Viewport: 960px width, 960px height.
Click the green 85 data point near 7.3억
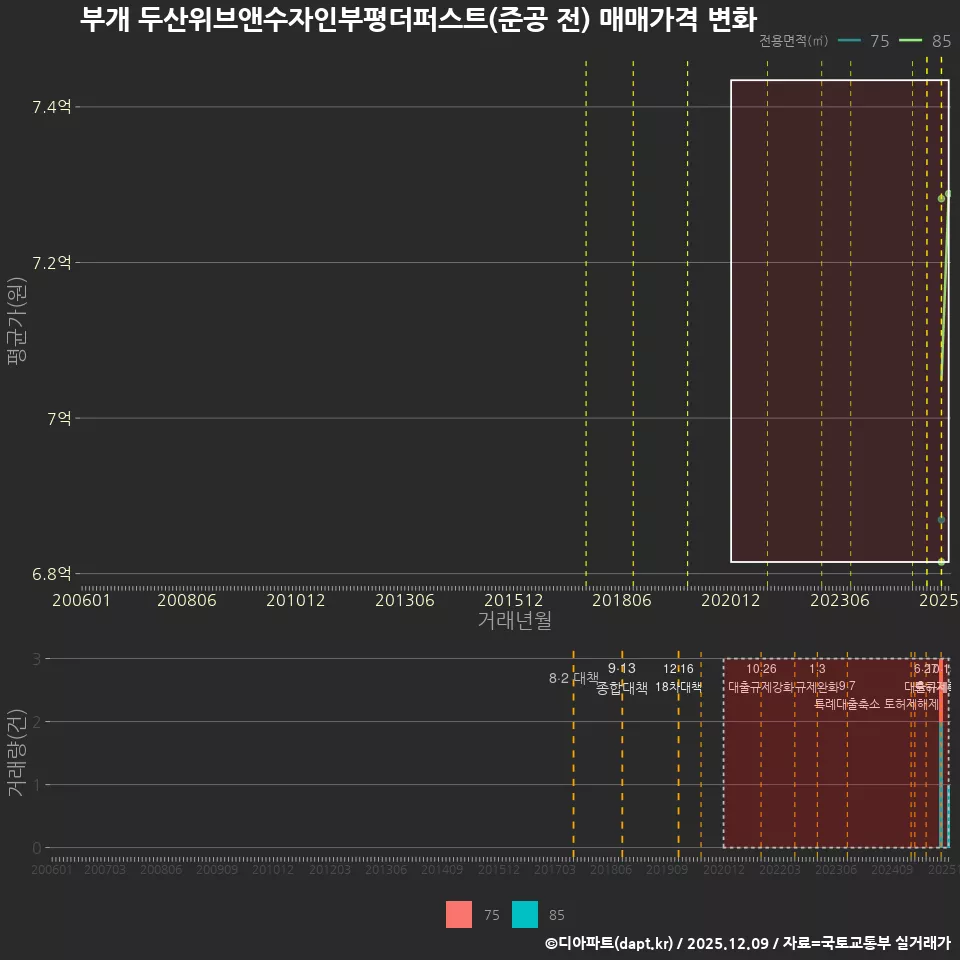click(x=941, y=198)
